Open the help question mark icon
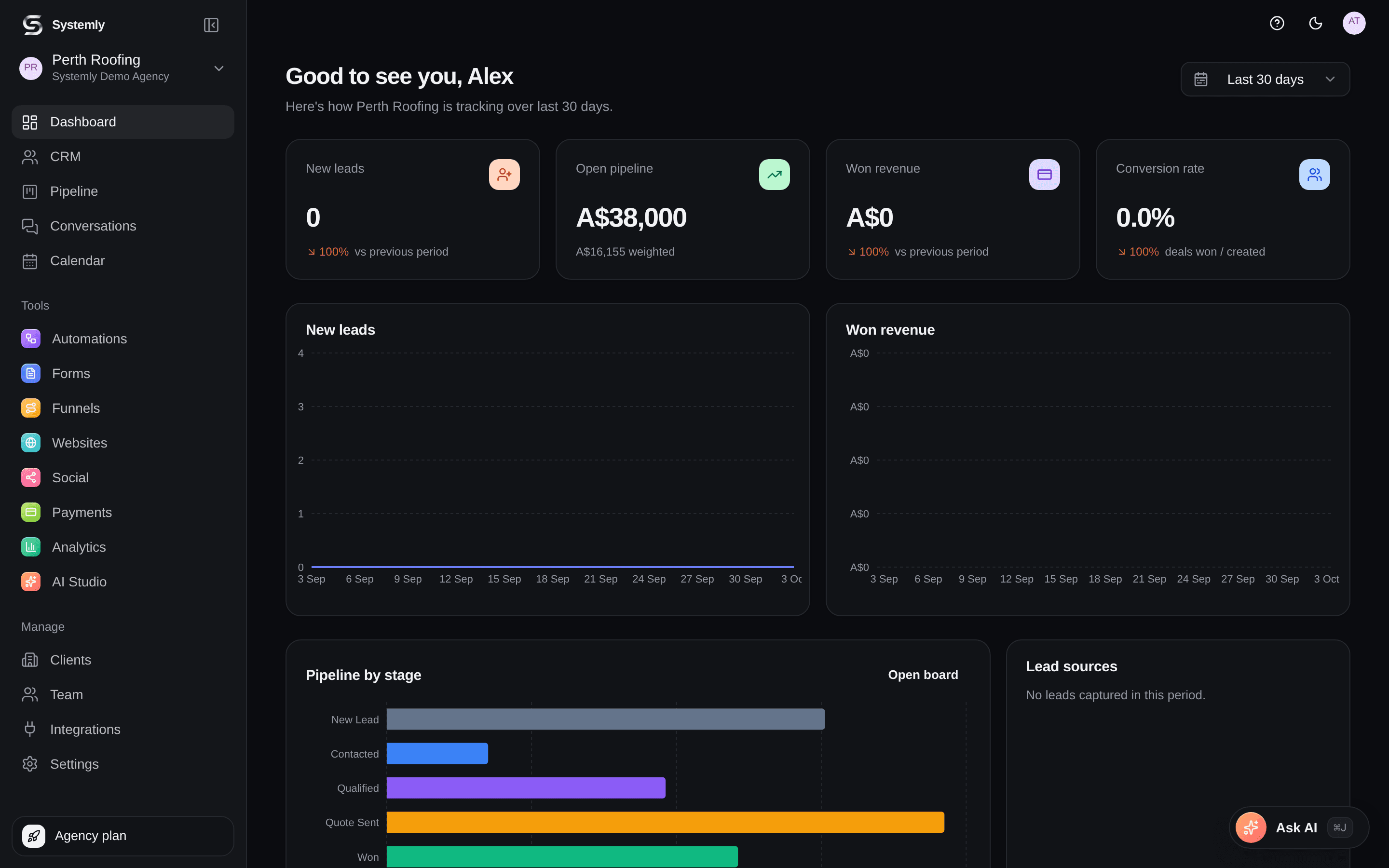1389x868 pixels. point(1277,23)
